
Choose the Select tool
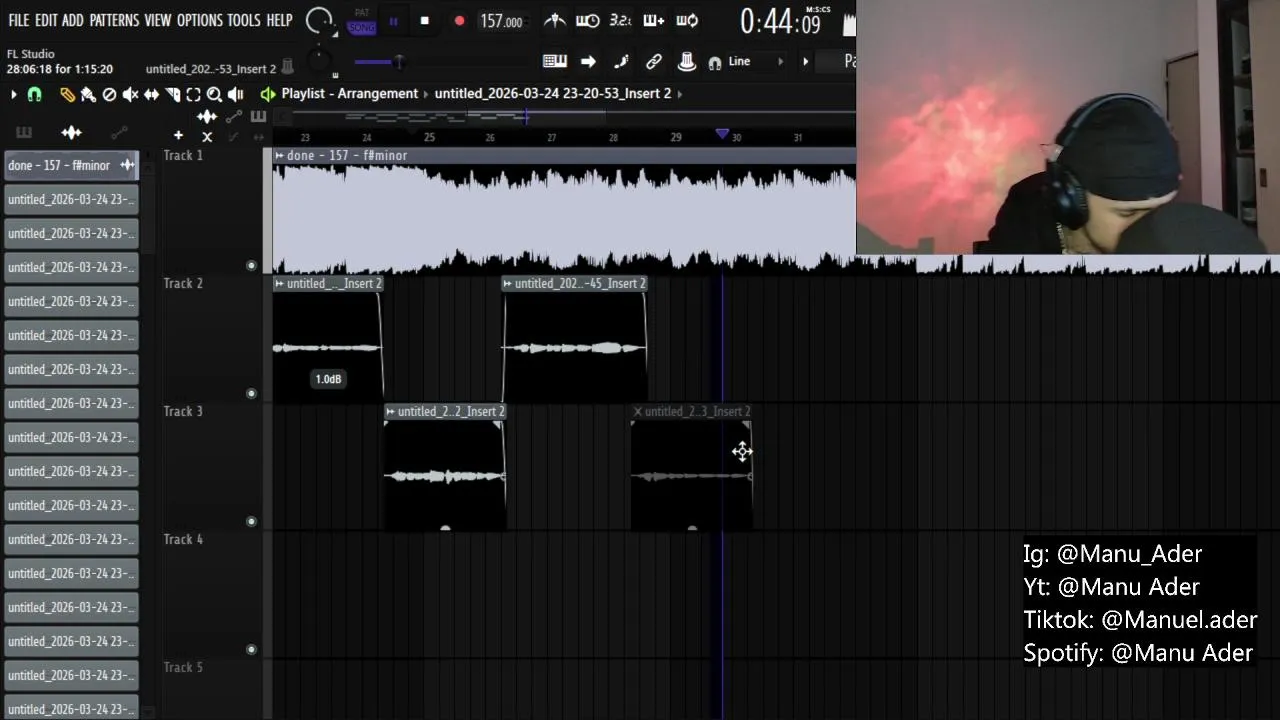[193, 94]
